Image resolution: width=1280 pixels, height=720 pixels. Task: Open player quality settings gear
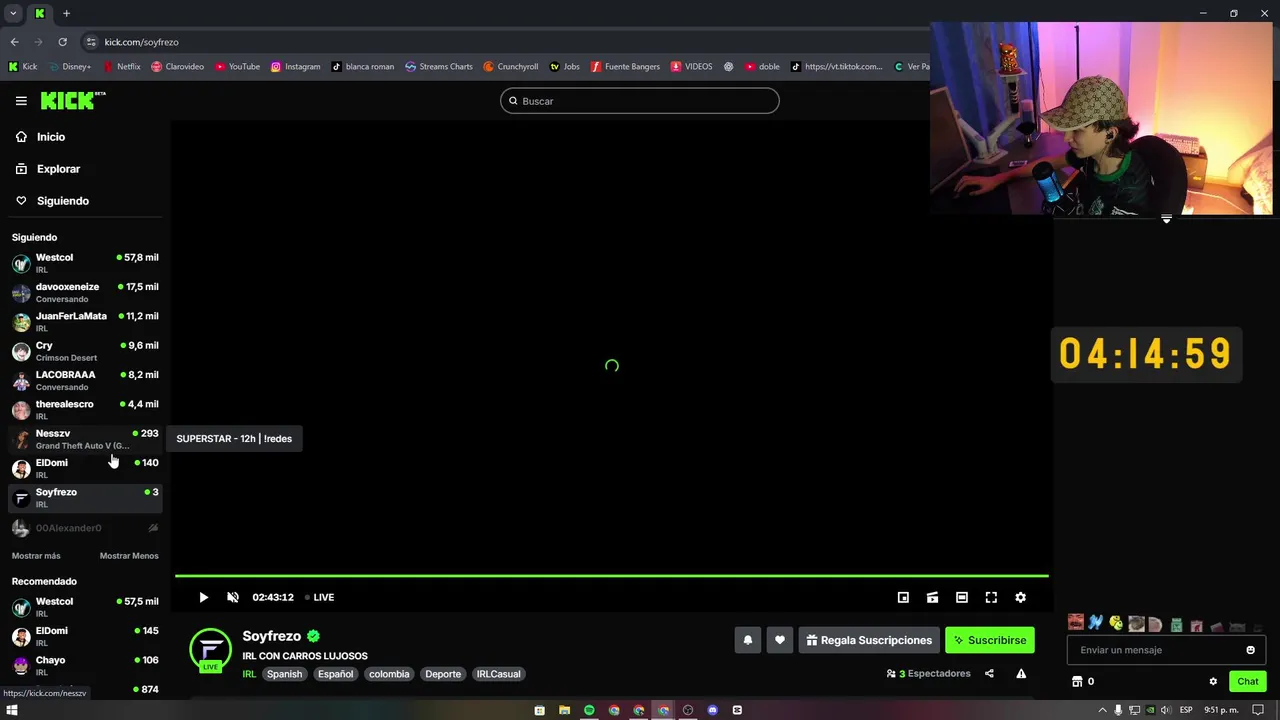point(1020,597)
